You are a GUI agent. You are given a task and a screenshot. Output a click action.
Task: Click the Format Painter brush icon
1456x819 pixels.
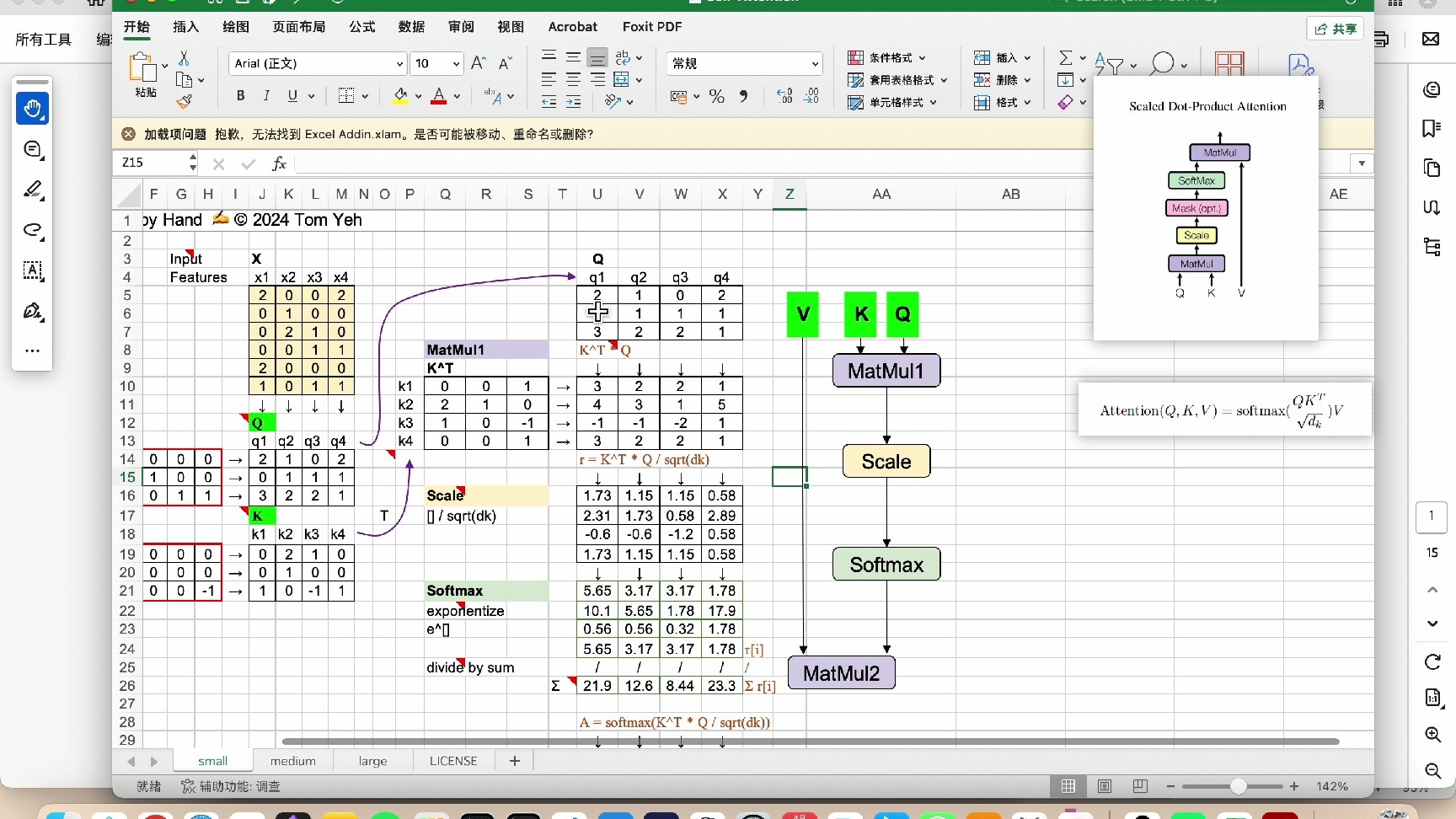[x=184, y=101]
